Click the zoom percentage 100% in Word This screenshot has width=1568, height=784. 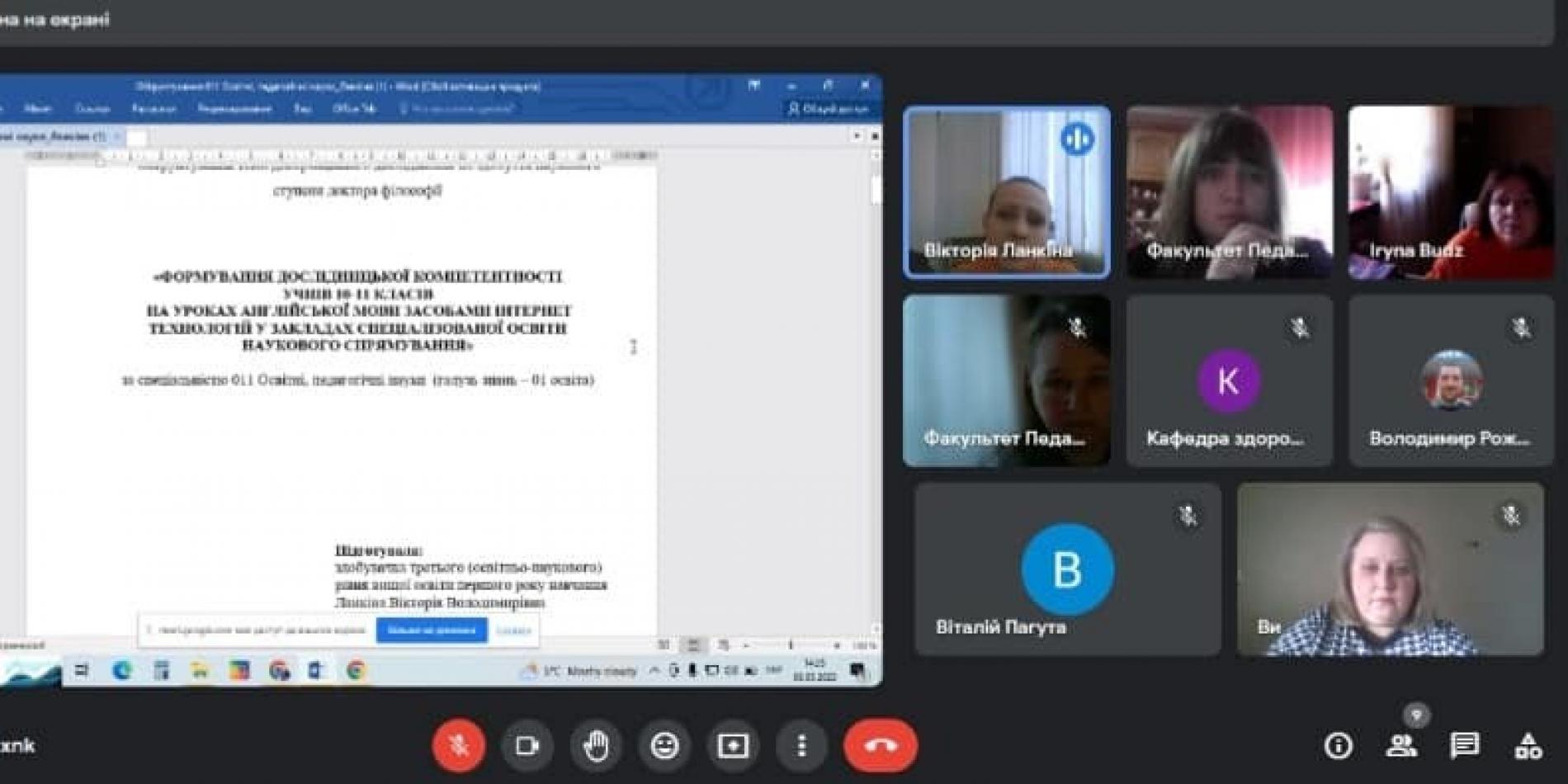864,645
